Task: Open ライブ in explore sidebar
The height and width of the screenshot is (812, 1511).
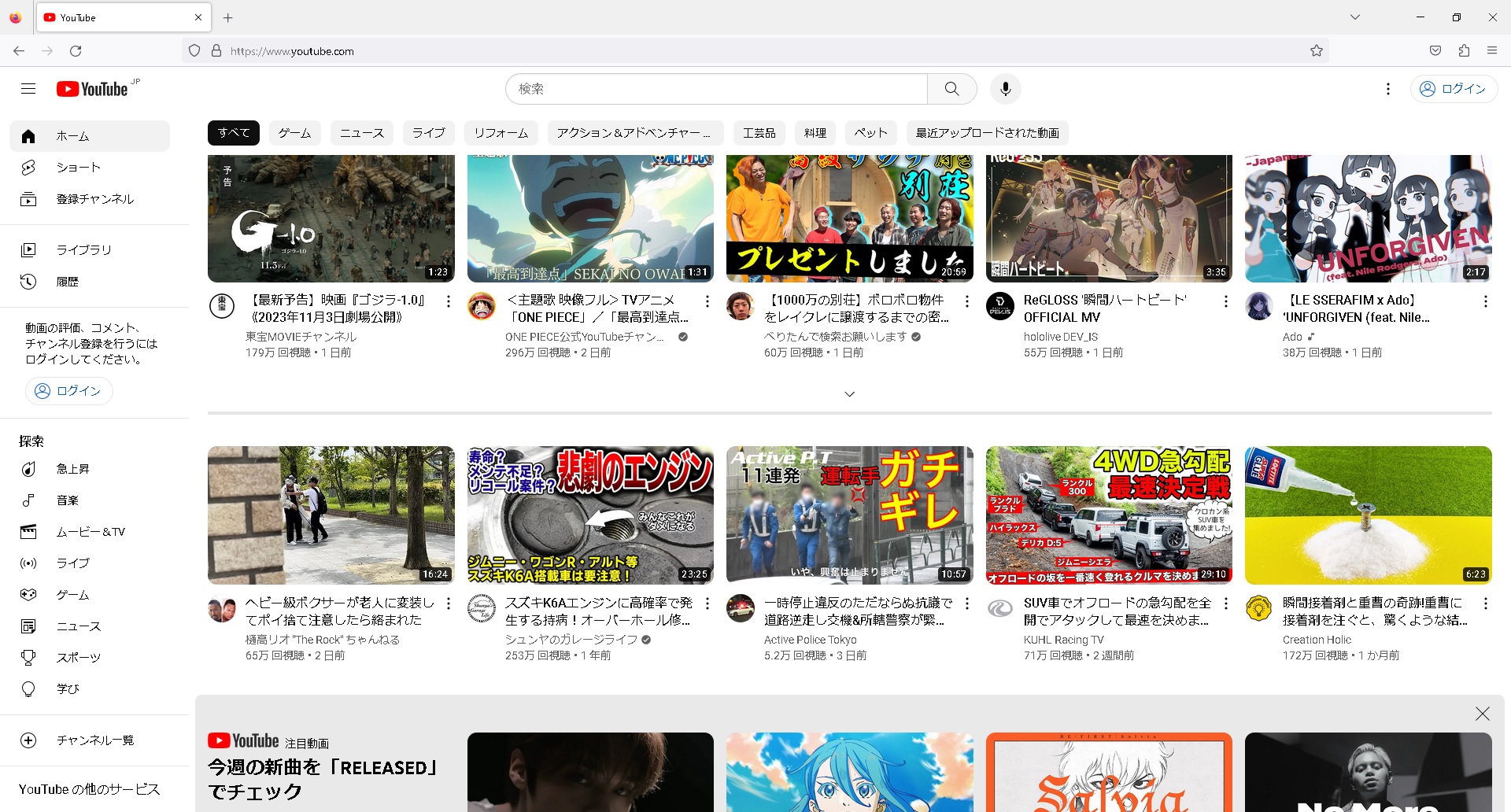Action: pyautogui.click(x=90, y=563)
